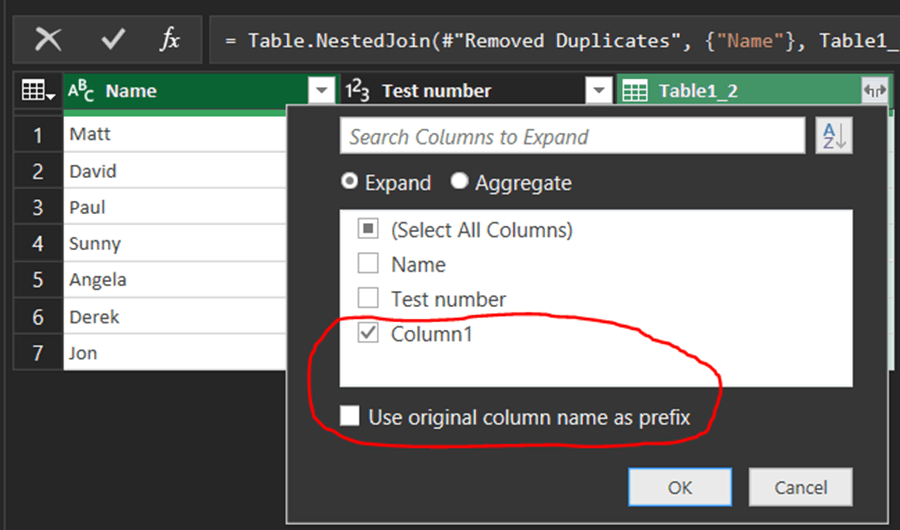Click into the formula bar text
Viewport: 900px width, 530px height.
click(x=554, y=40)
